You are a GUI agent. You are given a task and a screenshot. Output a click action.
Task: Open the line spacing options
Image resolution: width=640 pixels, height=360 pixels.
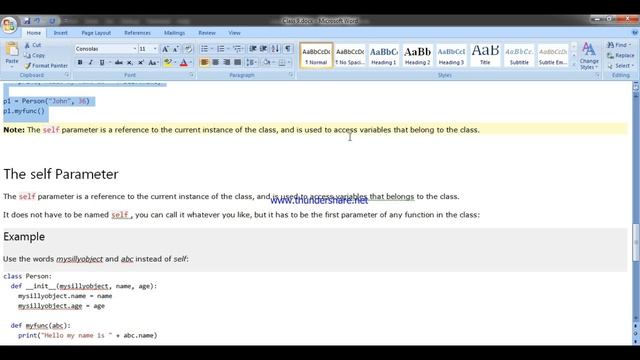click(x=251, y=62)
